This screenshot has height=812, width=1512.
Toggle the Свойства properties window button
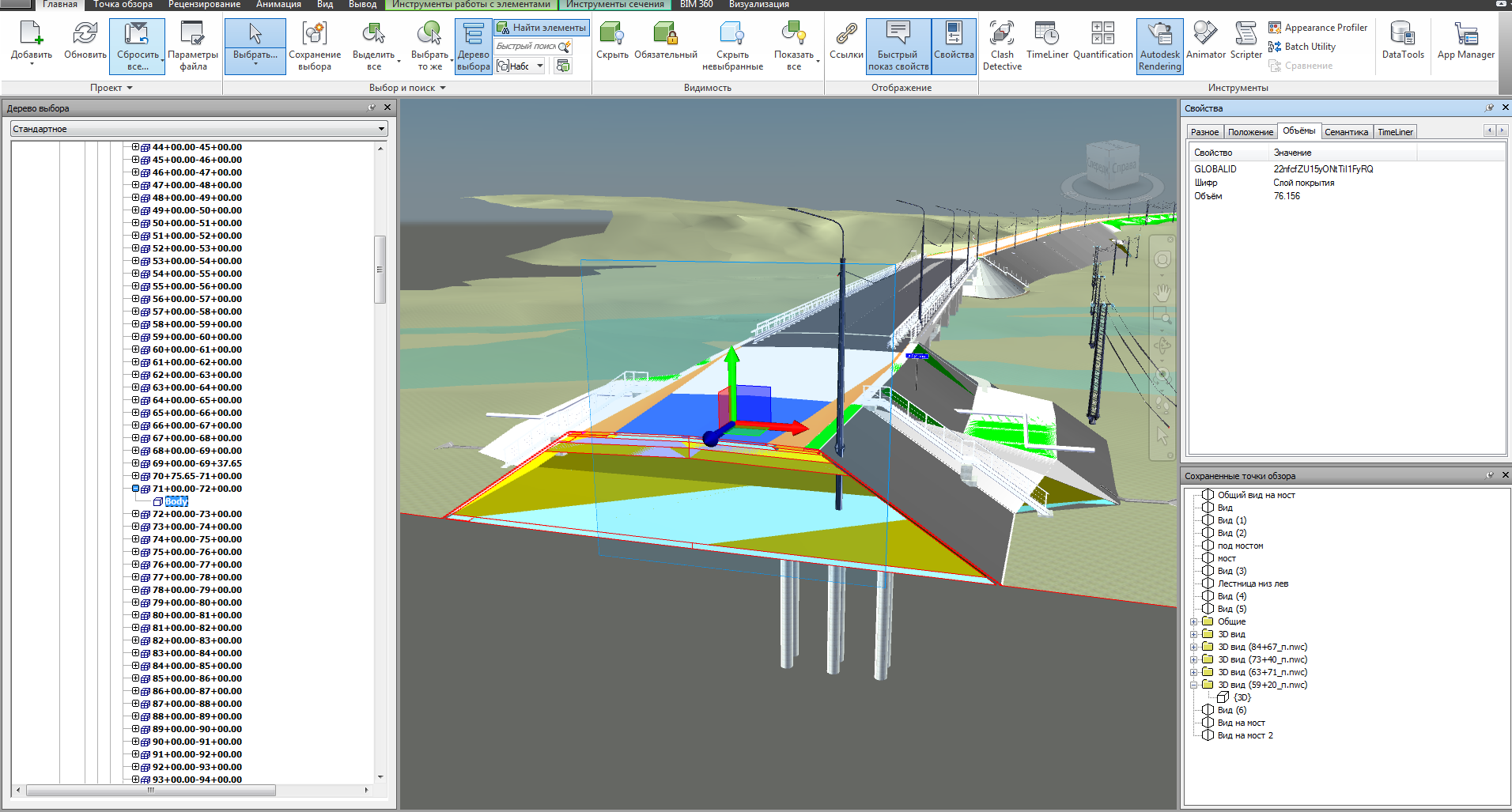pyautogui.click(x=954, y=46)
